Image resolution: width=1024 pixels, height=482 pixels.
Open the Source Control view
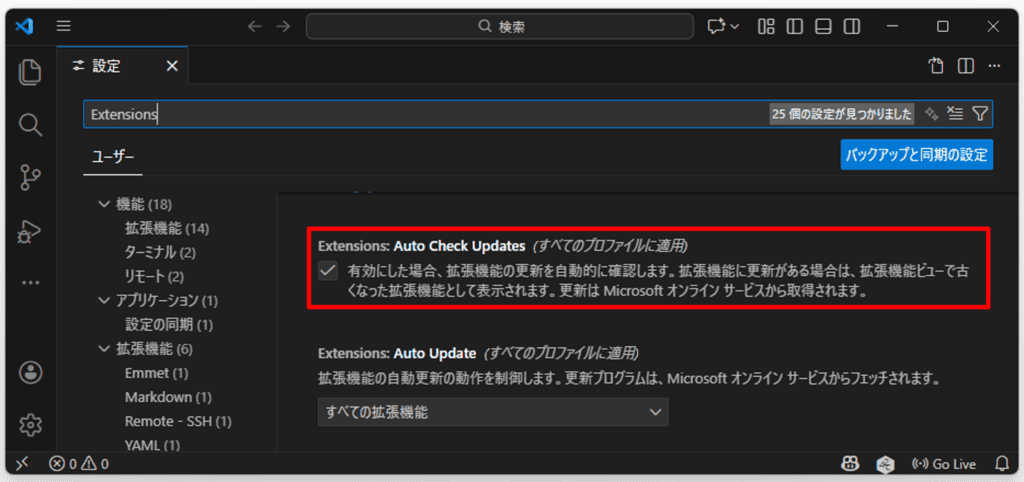coord(30,176)
